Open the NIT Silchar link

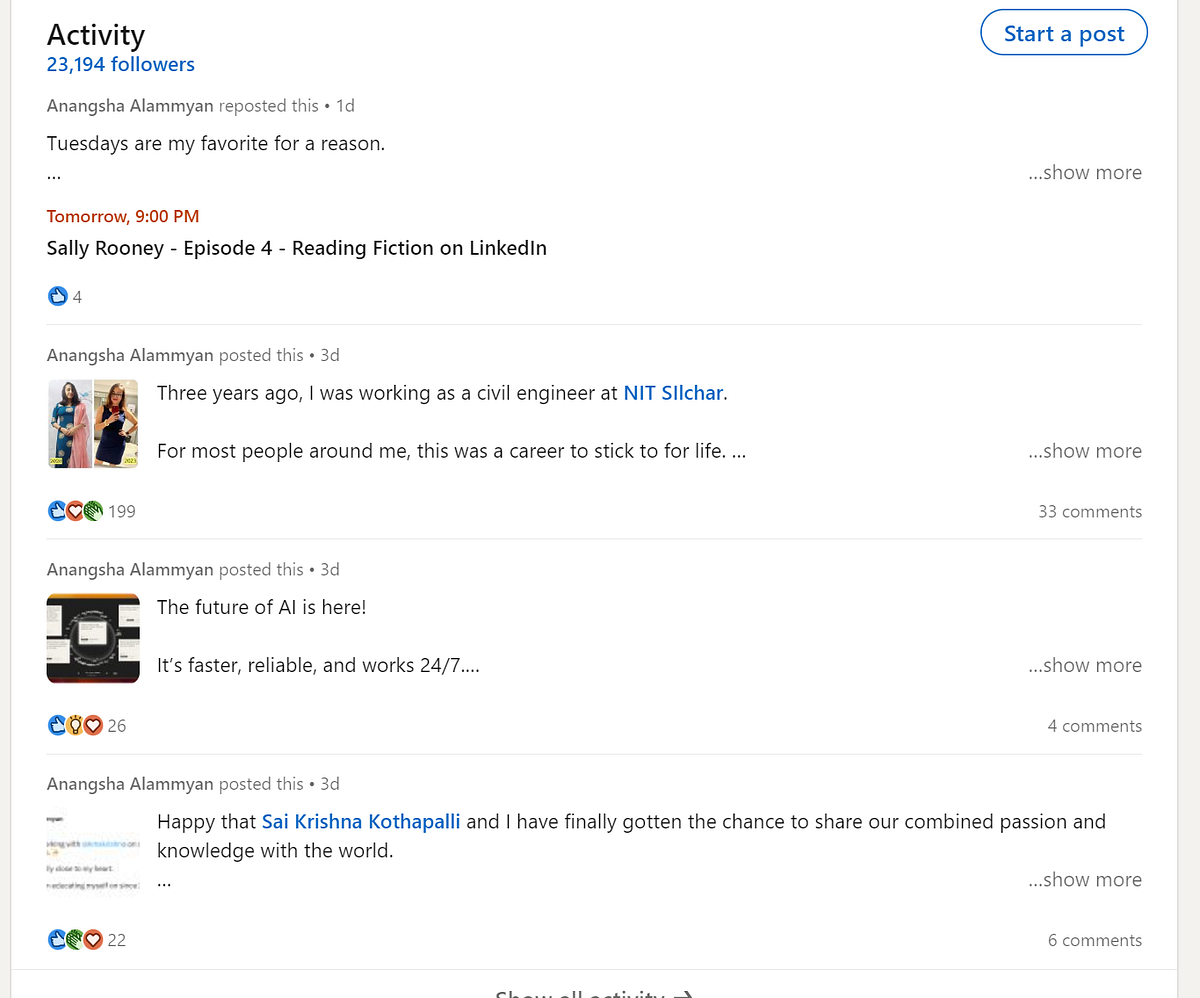point(673,393)
